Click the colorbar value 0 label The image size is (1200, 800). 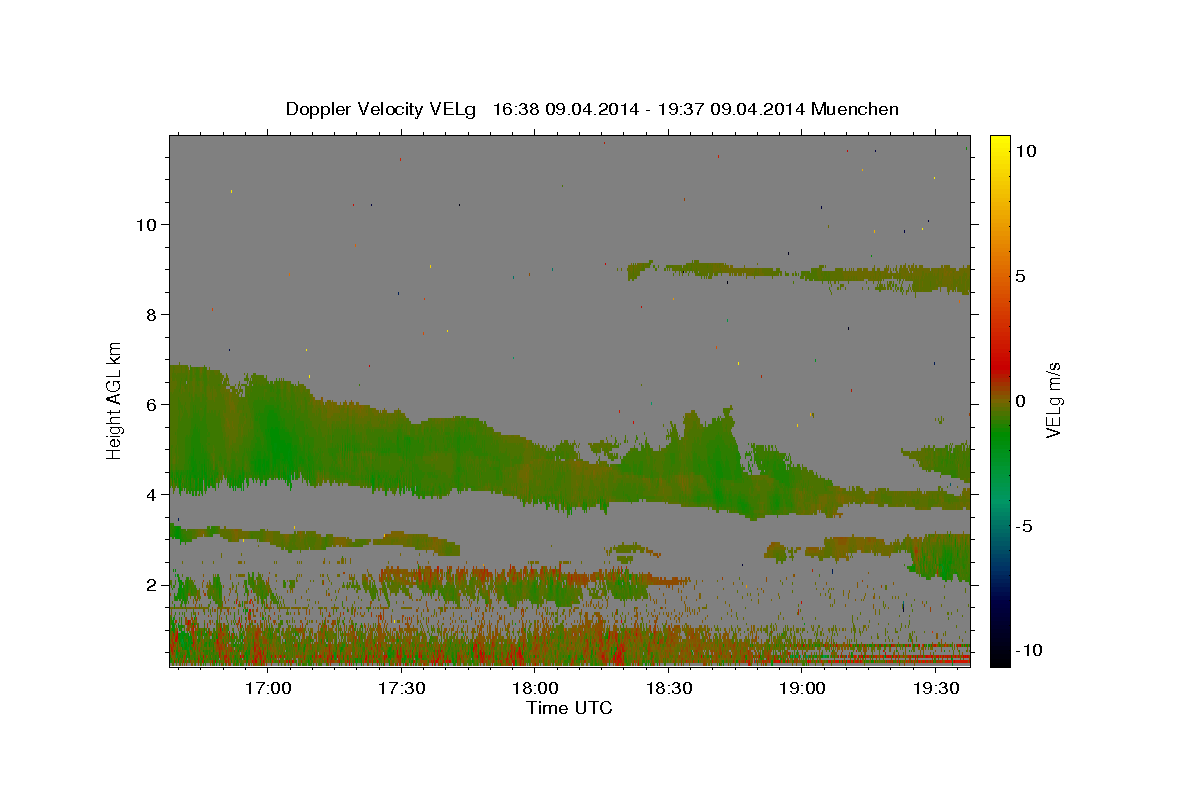pos(1020,401)
